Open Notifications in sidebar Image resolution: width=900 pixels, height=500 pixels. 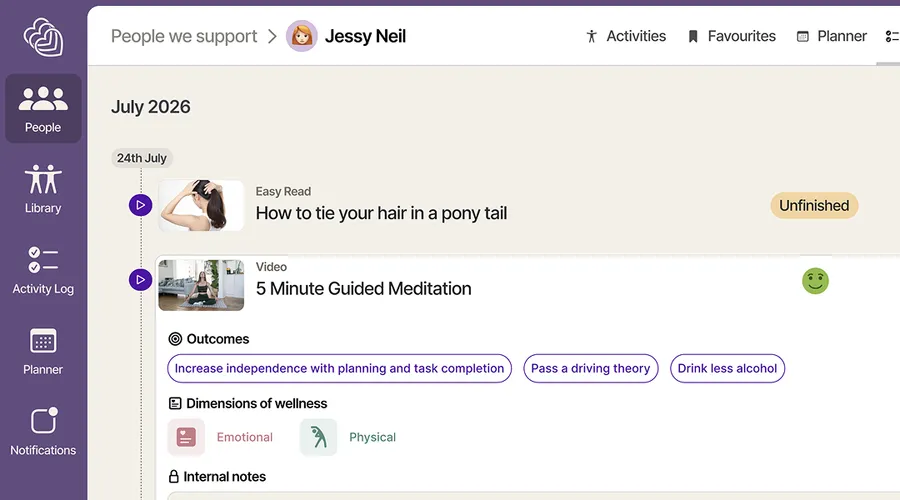pyautogui.click(x=43, y=432)
